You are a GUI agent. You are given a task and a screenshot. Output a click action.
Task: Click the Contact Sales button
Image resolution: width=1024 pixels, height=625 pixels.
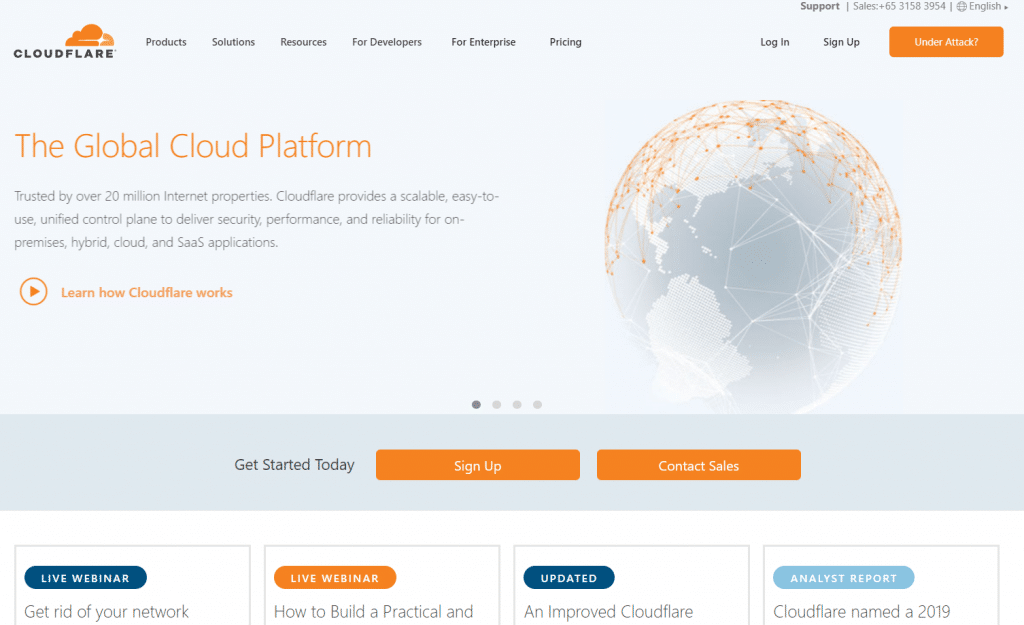pyautogui.click(x=698, y=465)
